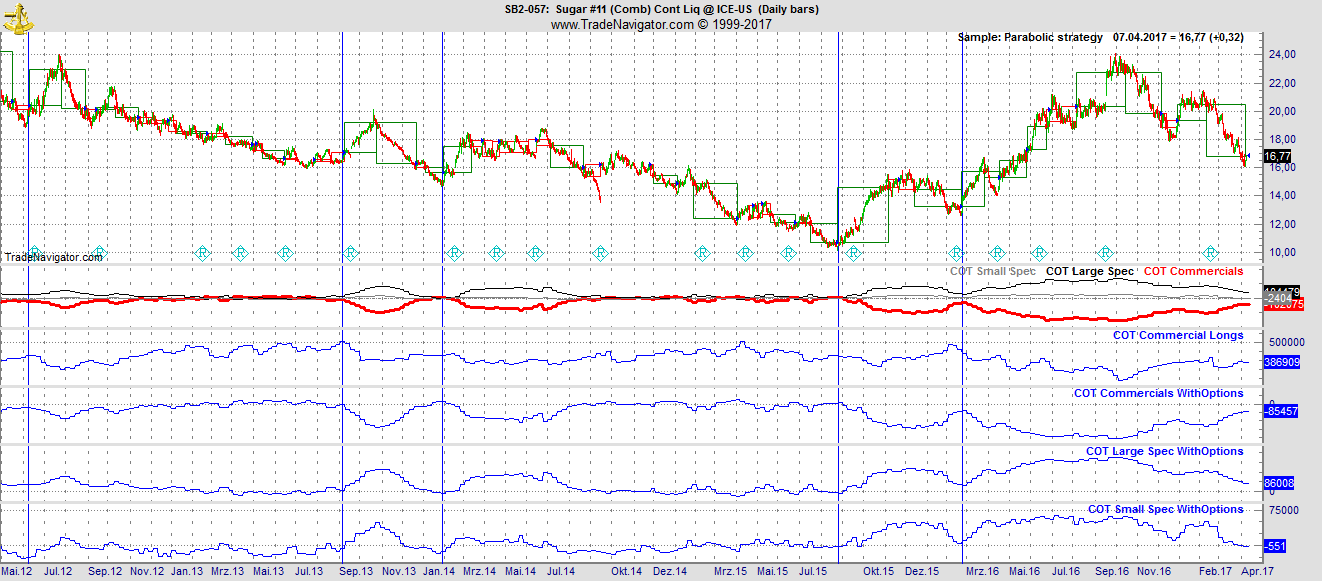
Task: Click the red -102075 axis value swatch
Action: (x=1285, y=304)
